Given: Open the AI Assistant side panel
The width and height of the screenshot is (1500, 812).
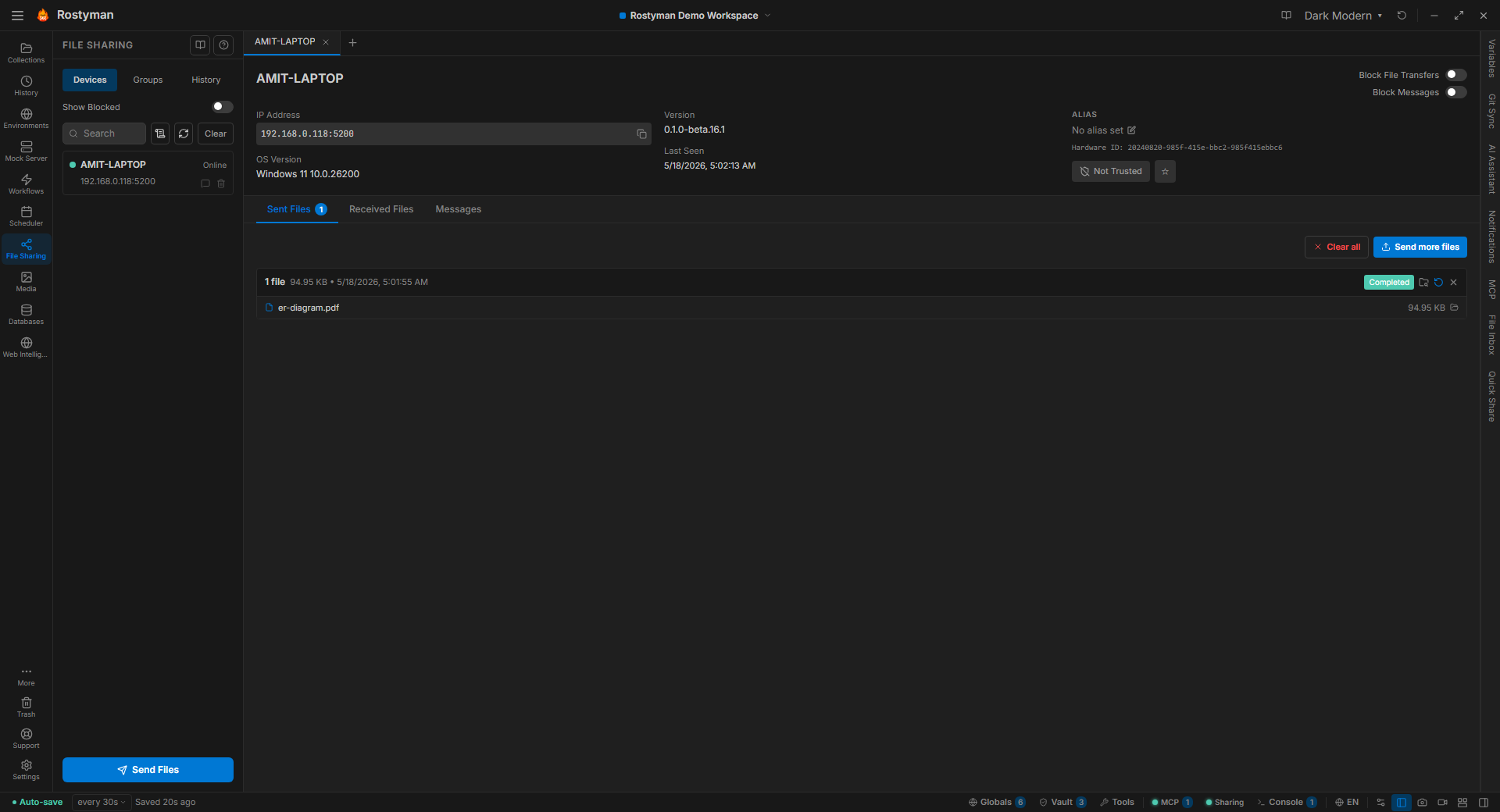Looking at the screenshot, I should (x=1491, y=169).
